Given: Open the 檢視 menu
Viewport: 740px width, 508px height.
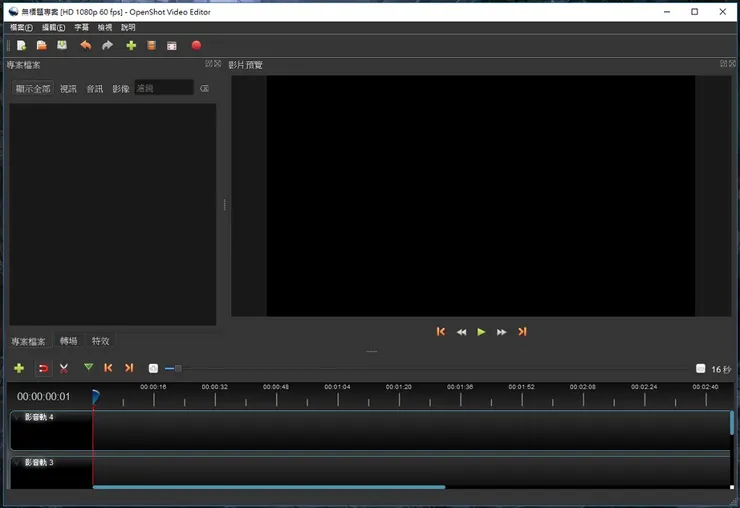Looking at the screenshot, I should click(x=105, y=27).
